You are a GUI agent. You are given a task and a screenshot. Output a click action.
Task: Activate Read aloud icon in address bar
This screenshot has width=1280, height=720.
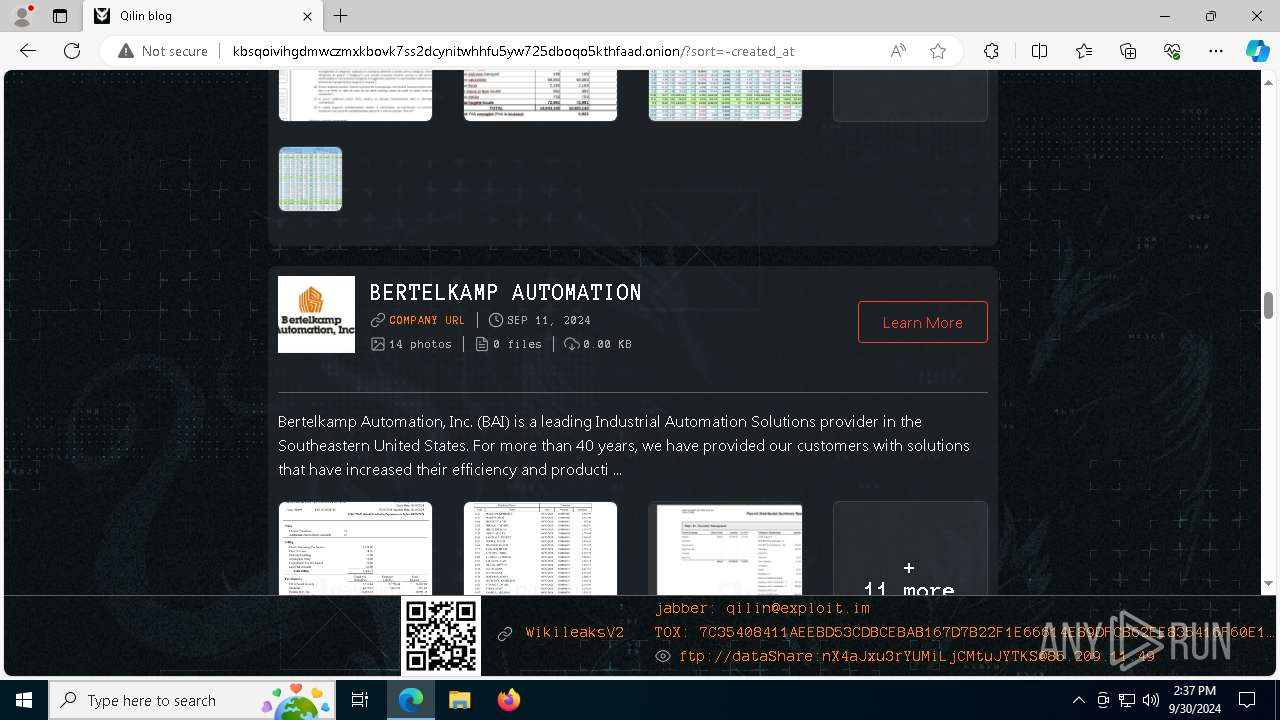pos(898,51)
